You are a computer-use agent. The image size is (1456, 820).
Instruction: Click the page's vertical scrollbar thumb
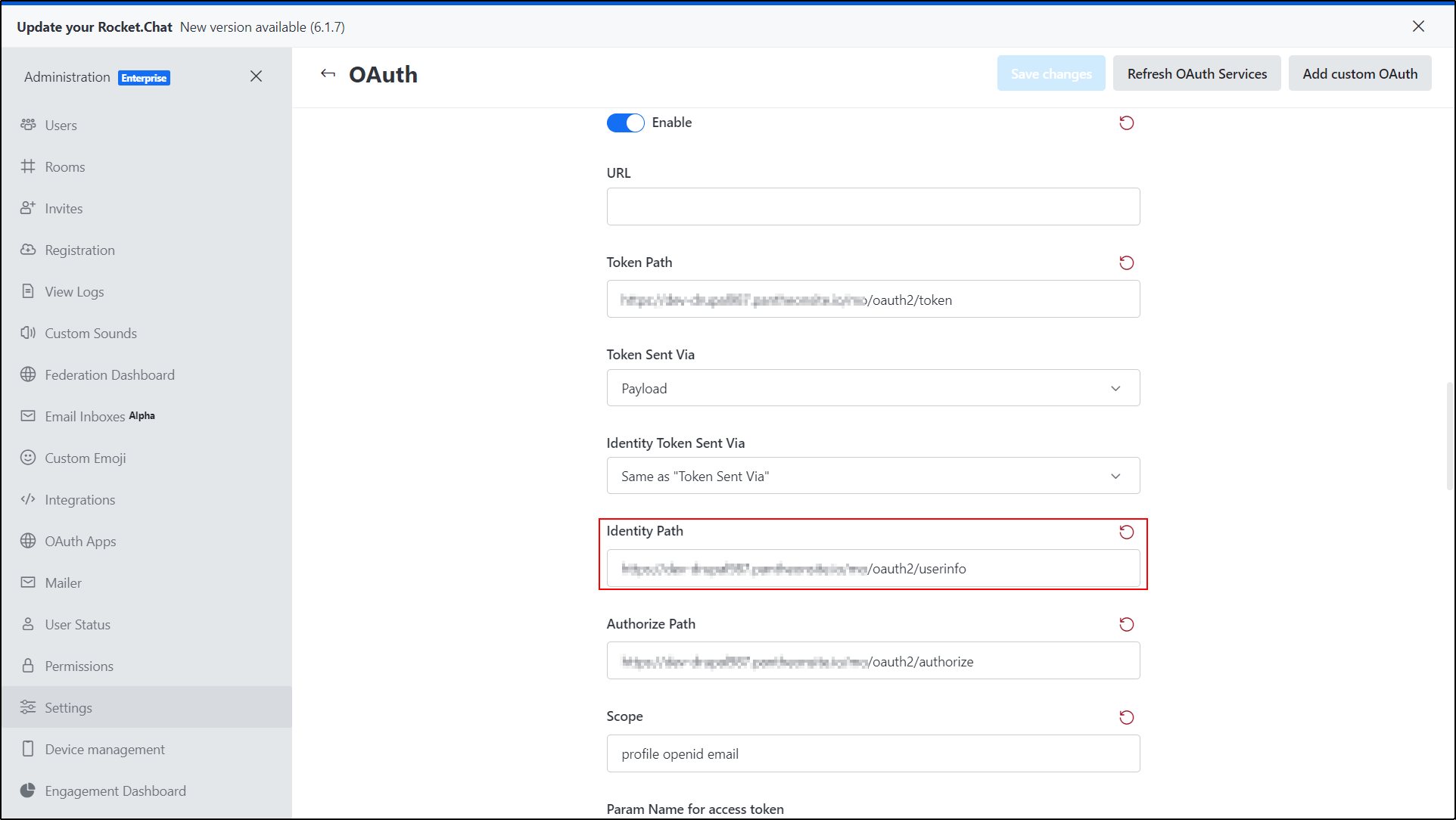[x=1449, y=435]
